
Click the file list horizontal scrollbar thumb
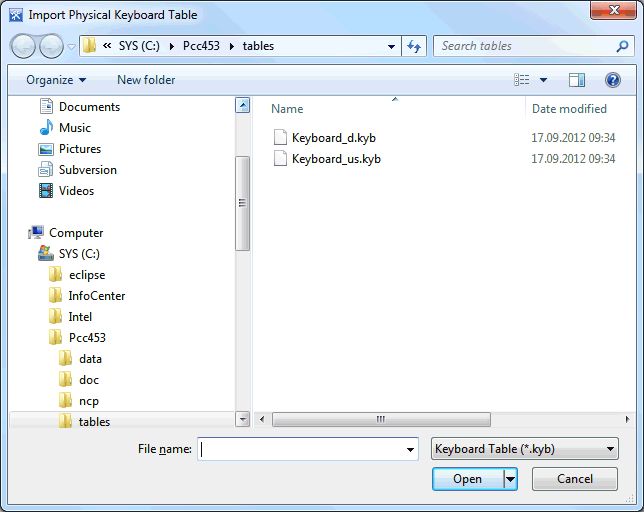click(381, 419)
